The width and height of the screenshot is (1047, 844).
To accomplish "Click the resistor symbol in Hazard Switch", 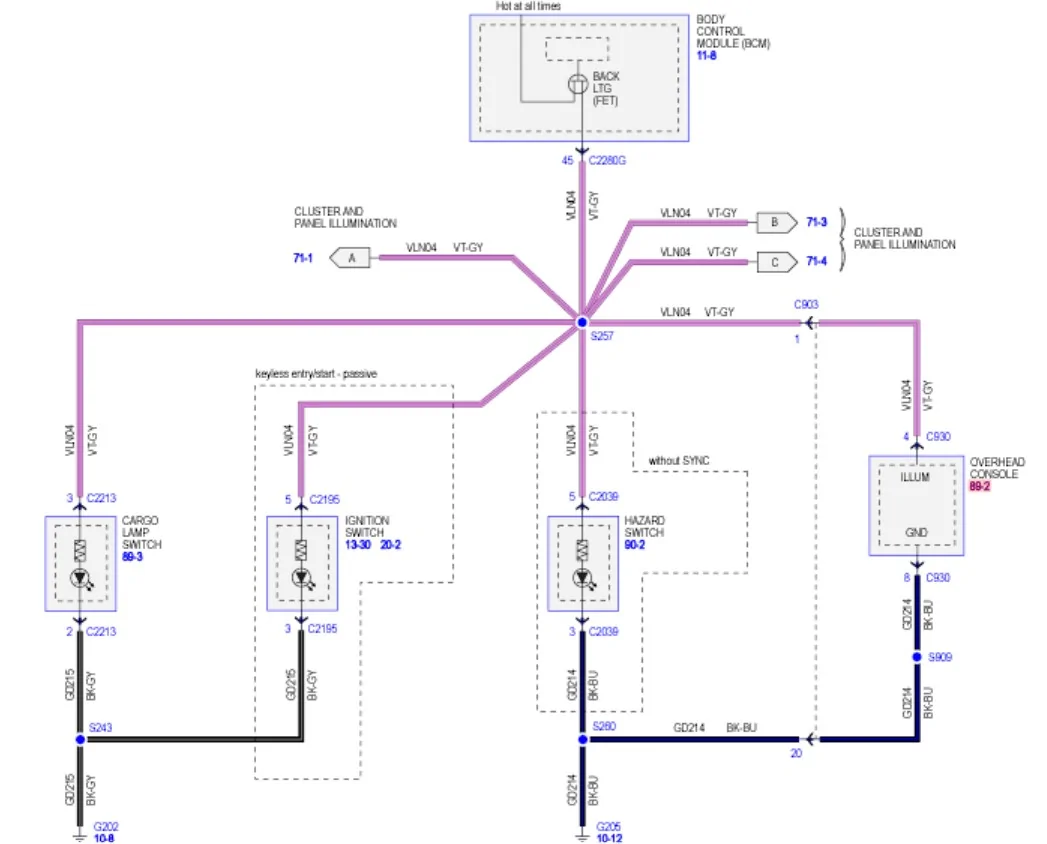I will click(x=582, y=550).
